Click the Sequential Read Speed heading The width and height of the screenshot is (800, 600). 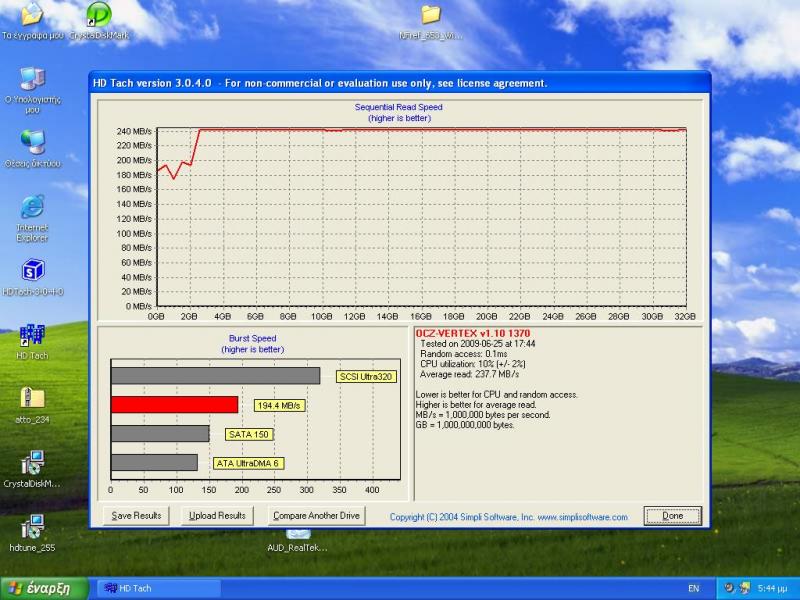398,107
